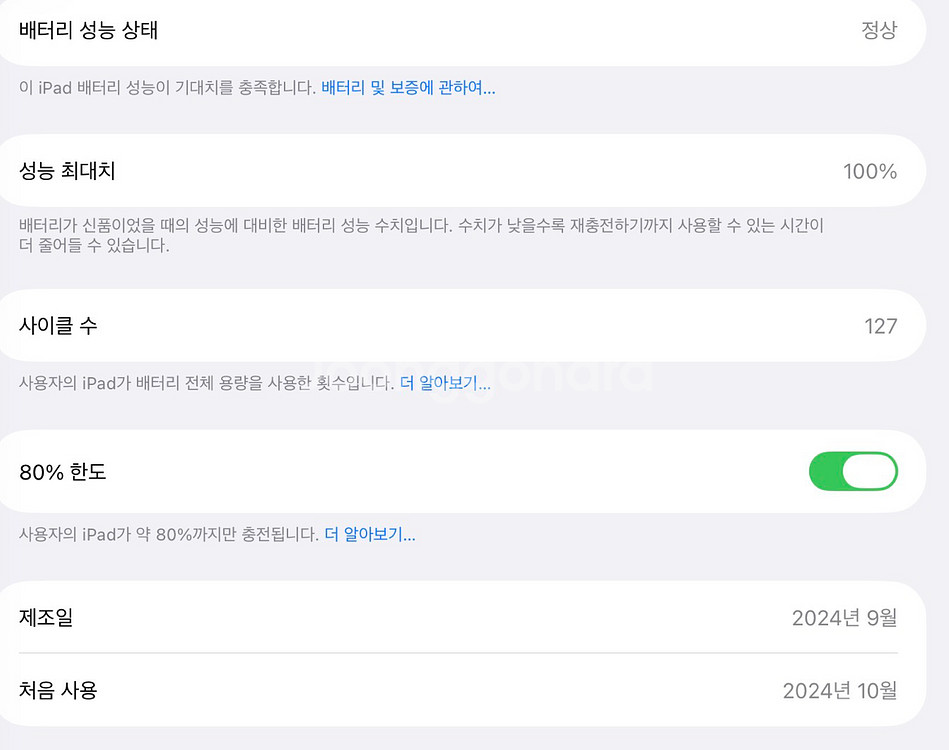Click the divider between 제조일 and 처음 사용
949x750 pixels.
coord(458,653)
